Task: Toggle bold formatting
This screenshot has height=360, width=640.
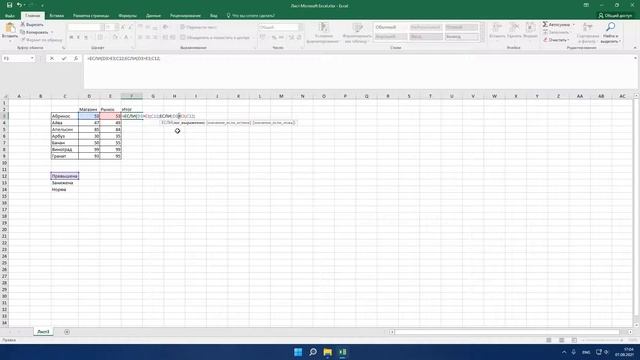Action: point(71,37)
